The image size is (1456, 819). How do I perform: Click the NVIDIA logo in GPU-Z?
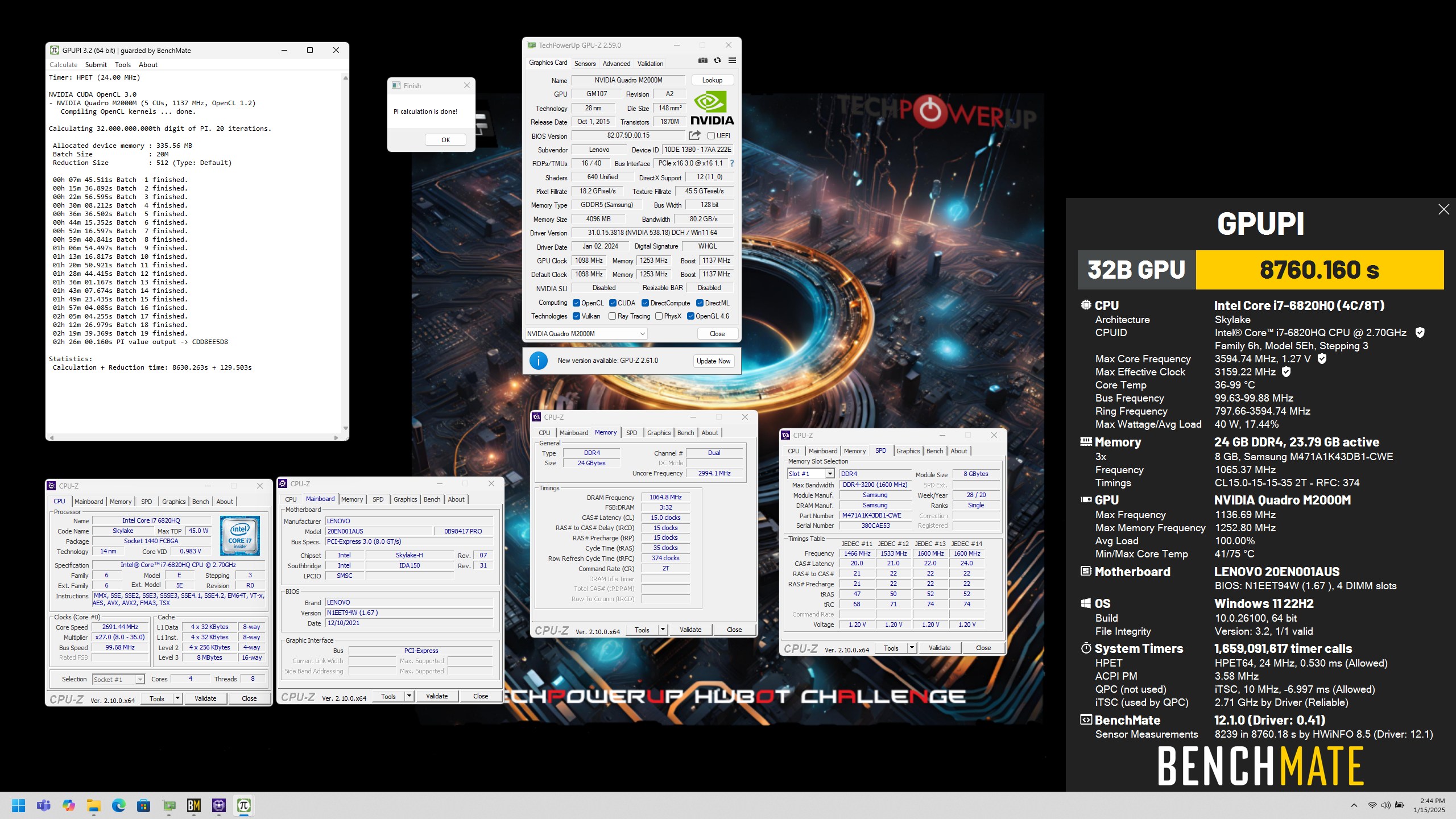pos(712,108)
